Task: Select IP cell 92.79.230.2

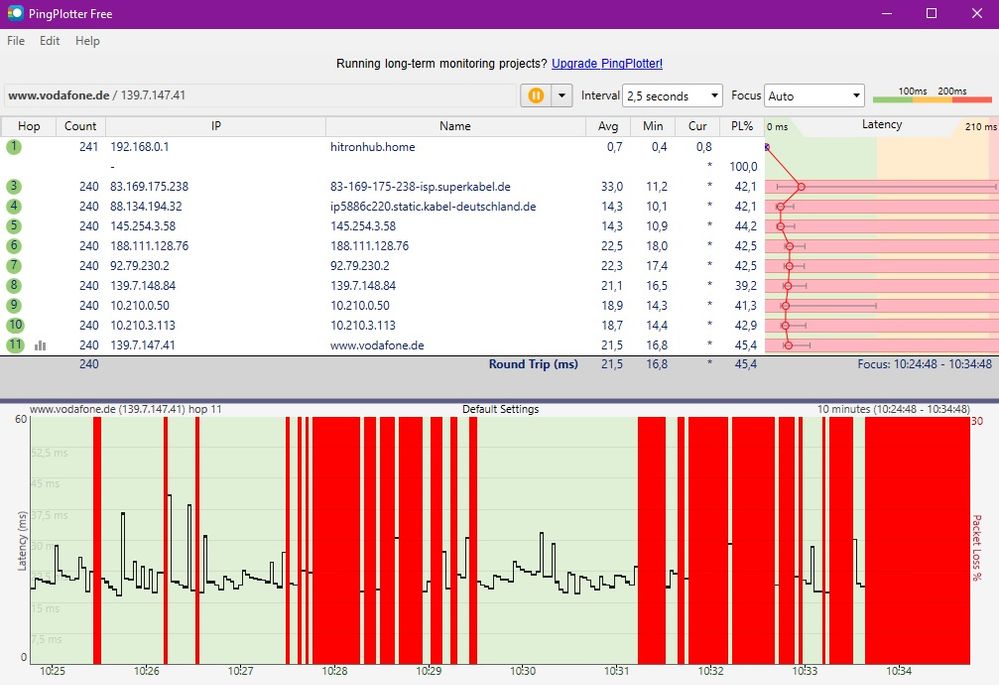Action: pos(140,265)
